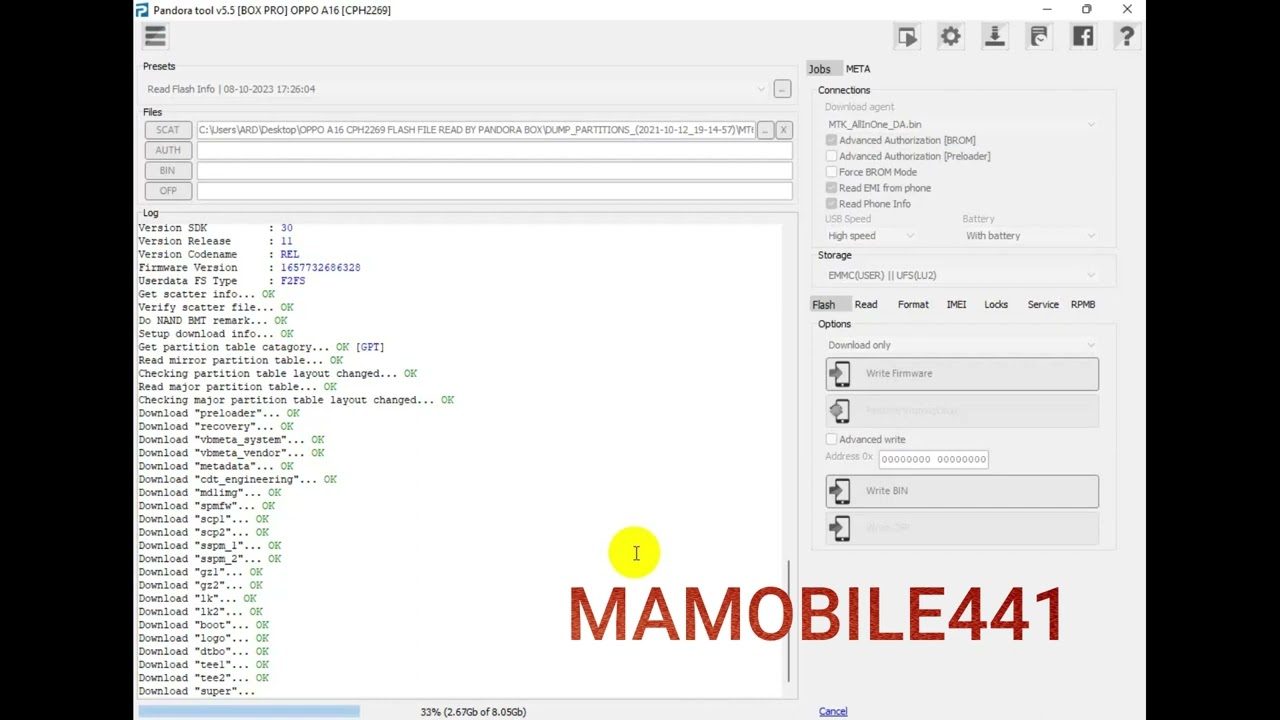Screen dimensions: 1280x720
Task: Click the log line Download "preloader"
Action: pos(219,413)
